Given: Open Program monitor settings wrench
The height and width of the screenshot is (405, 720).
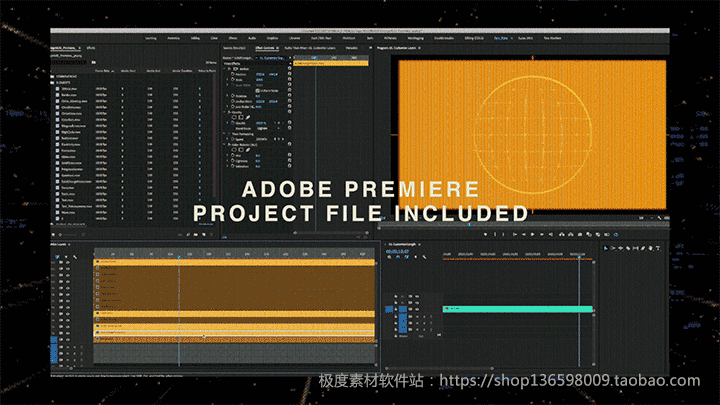Looking at the screenshot, I should tap(659, 218).
